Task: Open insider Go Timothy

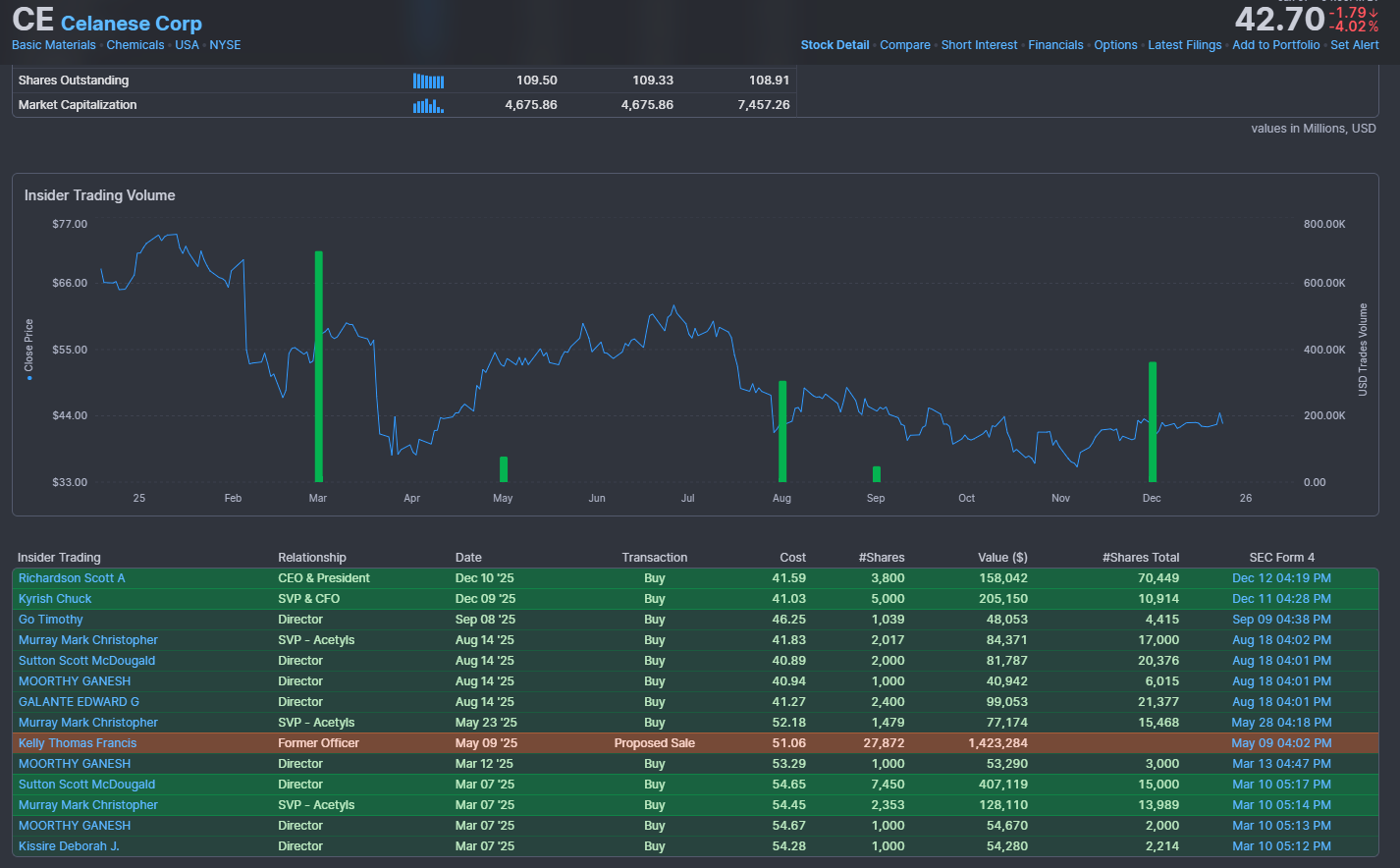Action: point(50,620)
